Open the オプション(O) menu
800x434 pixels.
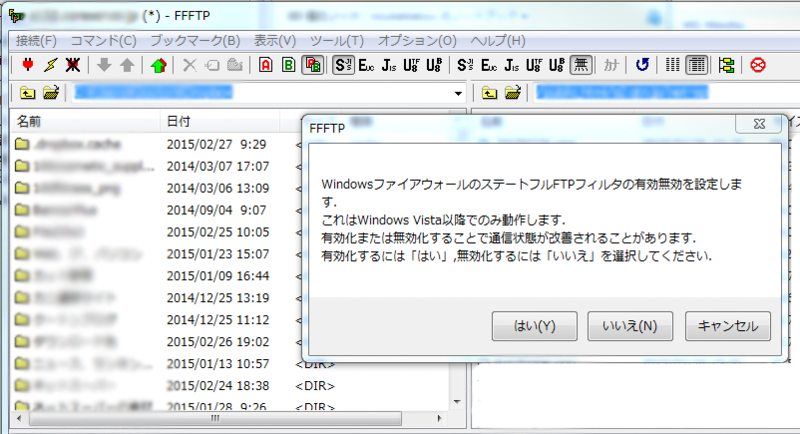(x=417, y=40)
